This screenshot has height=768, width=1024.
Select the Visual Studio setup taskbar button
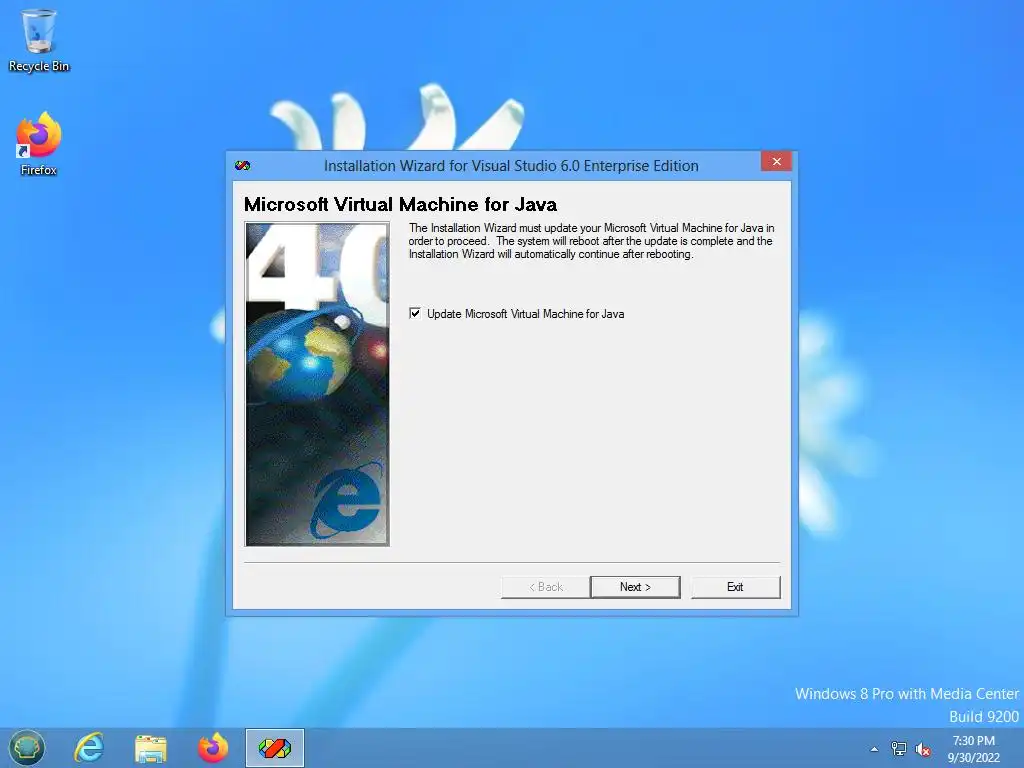[x=275, y=748]
